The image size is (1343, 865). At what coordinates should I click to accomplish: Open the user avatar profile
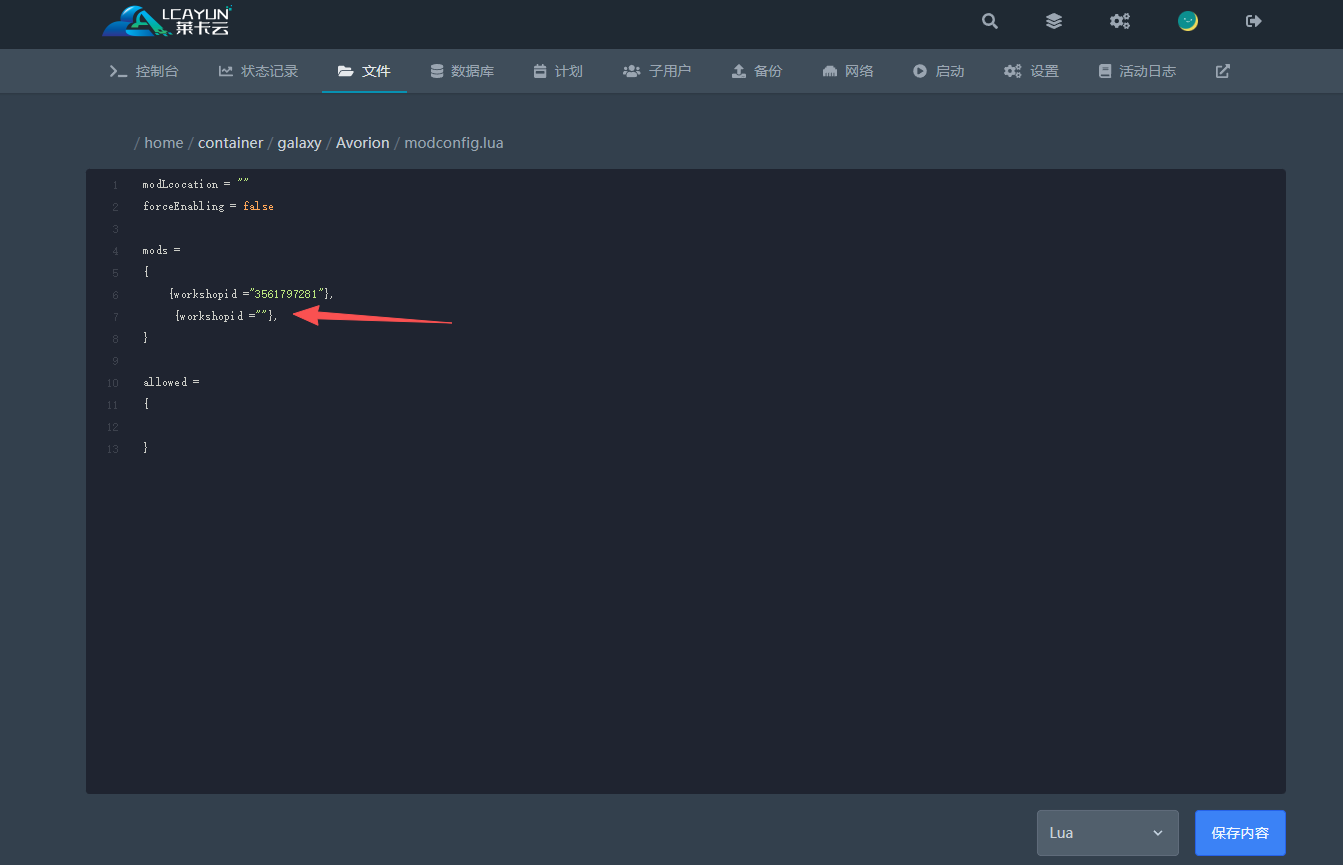click(x=1187, y=21)
